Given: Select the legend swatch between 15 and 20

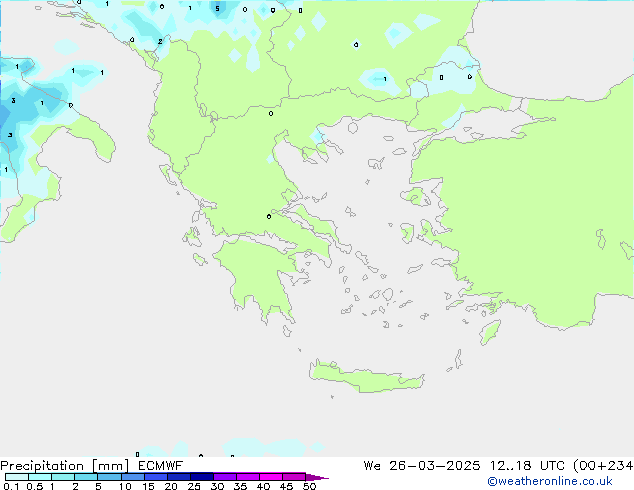Looking at the screenshot, I should pos(156,477).
